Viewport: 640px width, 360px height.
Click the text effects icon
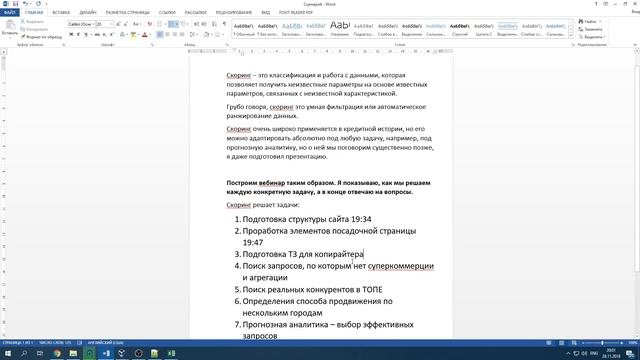(122, 34)
